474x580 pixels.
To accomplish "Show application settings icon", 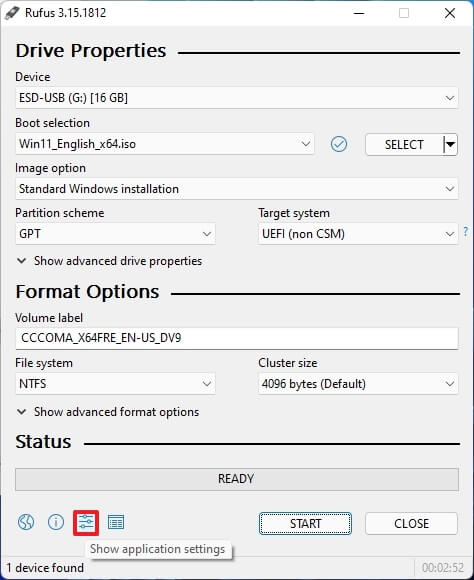I will (x=86, y=522).
